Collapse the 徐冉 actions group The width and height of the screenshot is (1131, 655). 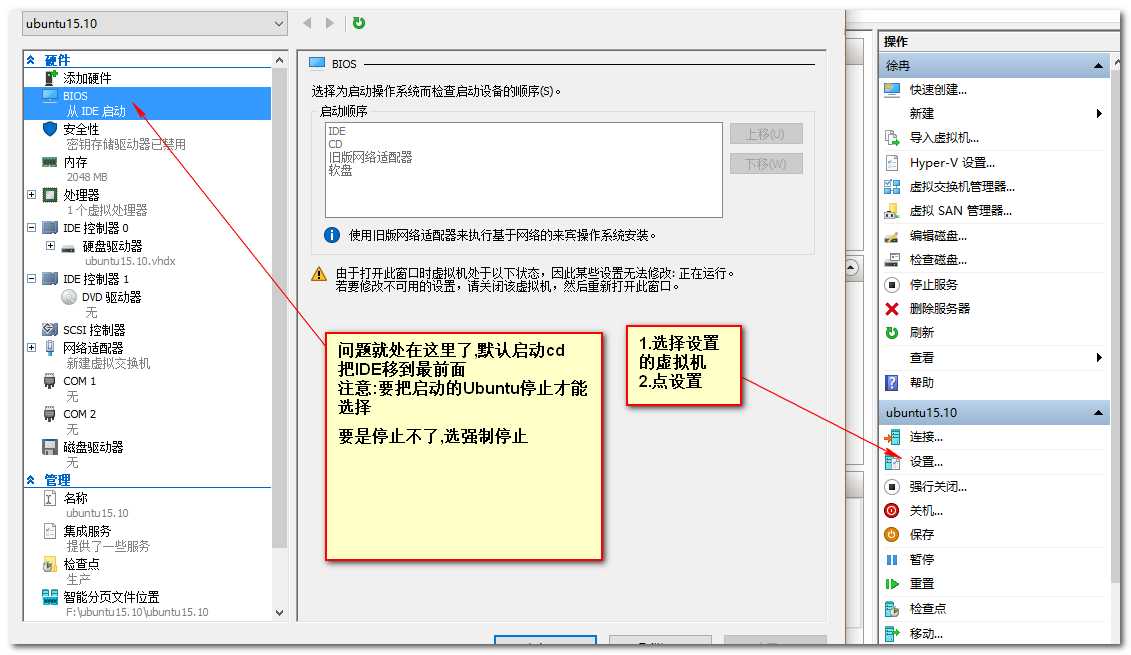[x=1098, y=66]
